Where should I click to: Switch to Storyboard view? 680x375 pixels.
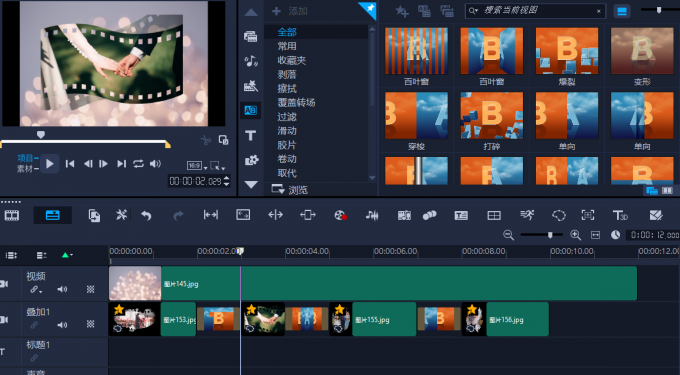12,215
